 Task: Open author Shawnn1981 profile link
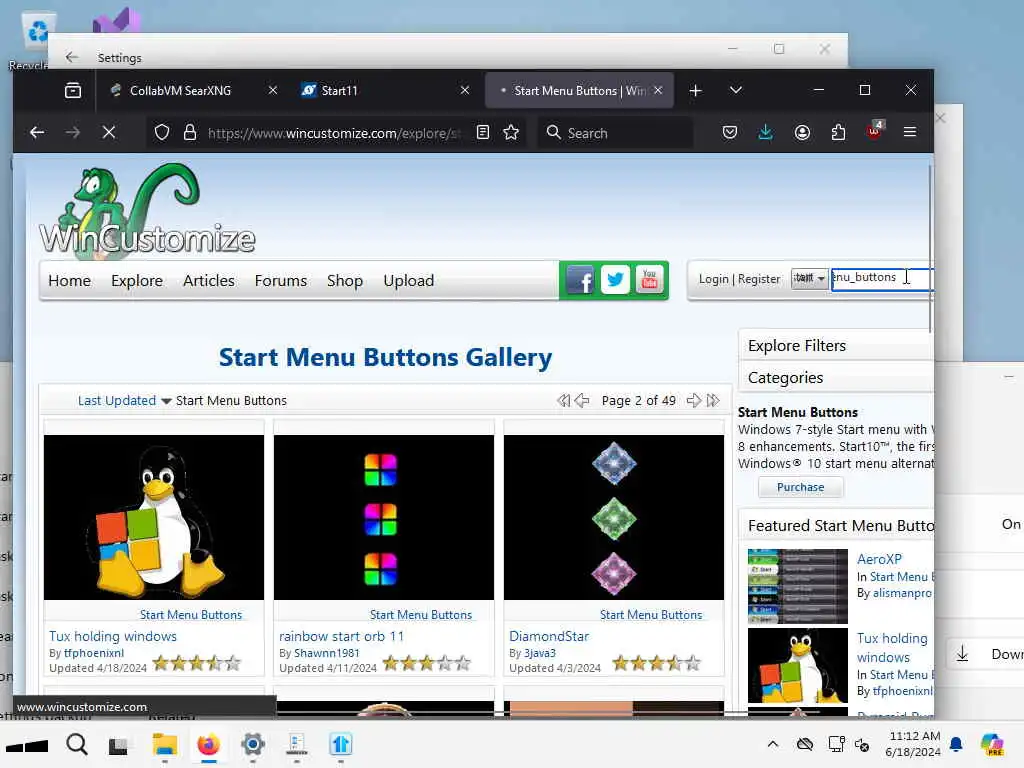click(x=327, y=653)
